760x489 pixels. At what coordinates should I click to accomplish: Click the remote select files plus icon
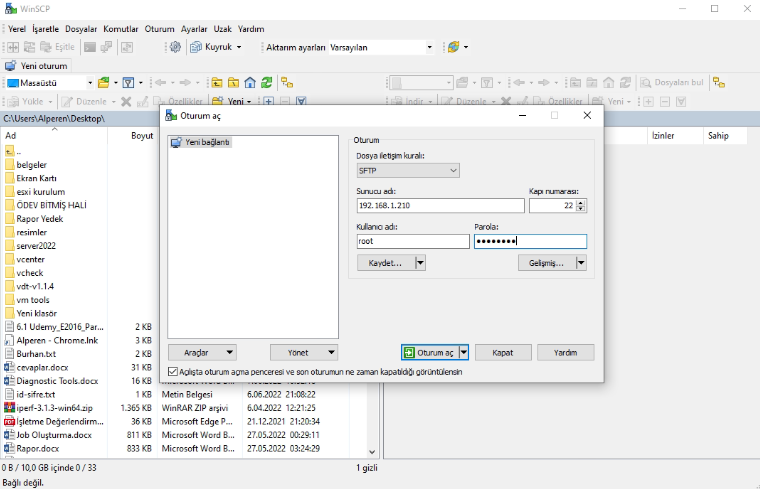[x=649, y=101]
